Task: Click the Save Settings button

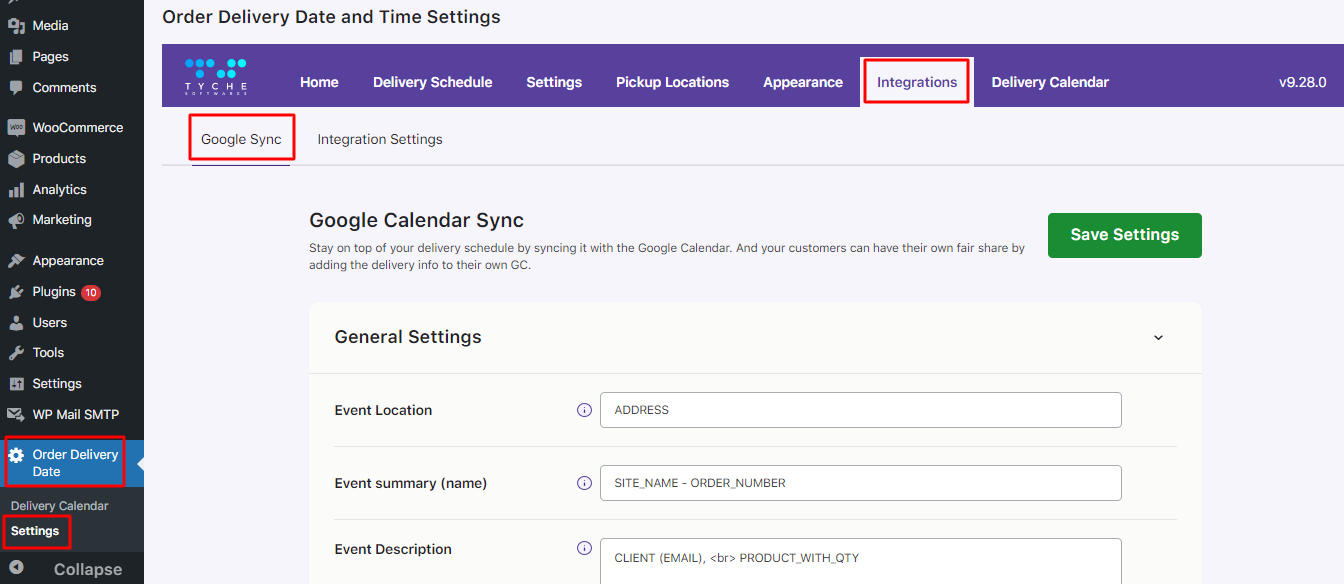Action: [x=1125, y=235]
